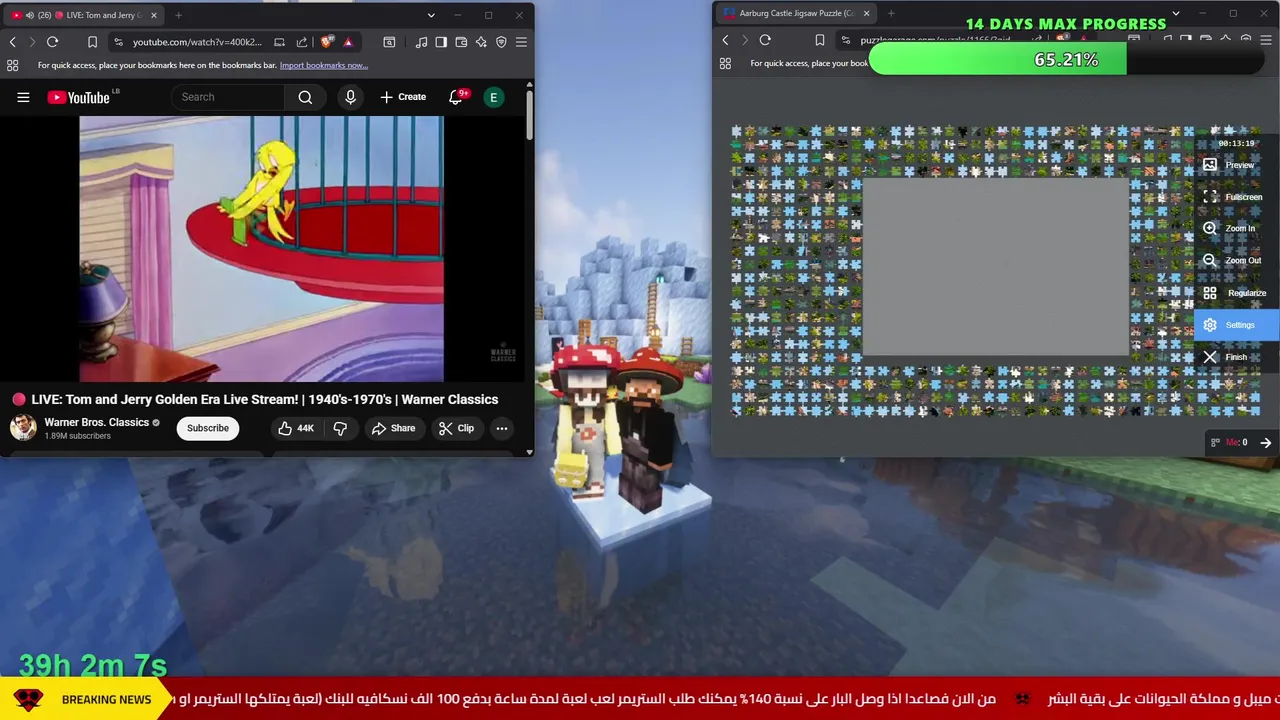Click the grey puzzle assembly area
This screenshot has width=1280, height=720.
995,266
